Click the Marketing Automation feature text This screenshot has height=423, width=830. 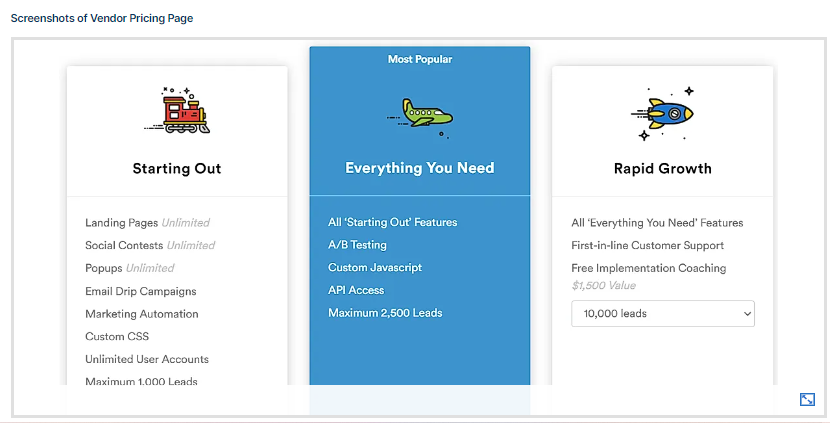[x=142, y=314]
